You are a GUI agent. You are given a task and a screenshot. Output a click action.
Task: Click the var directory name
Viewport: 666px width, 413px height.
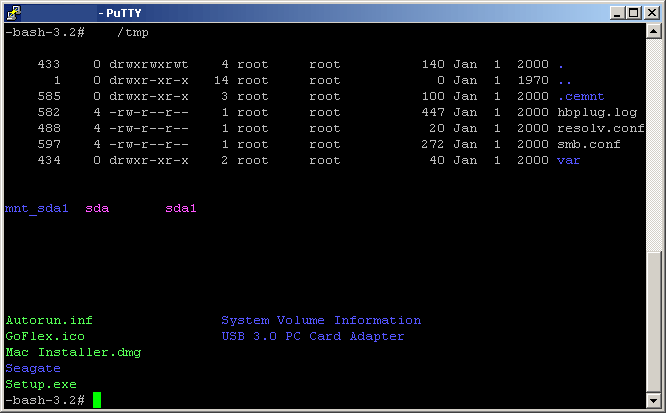click(x=568, y=161)
